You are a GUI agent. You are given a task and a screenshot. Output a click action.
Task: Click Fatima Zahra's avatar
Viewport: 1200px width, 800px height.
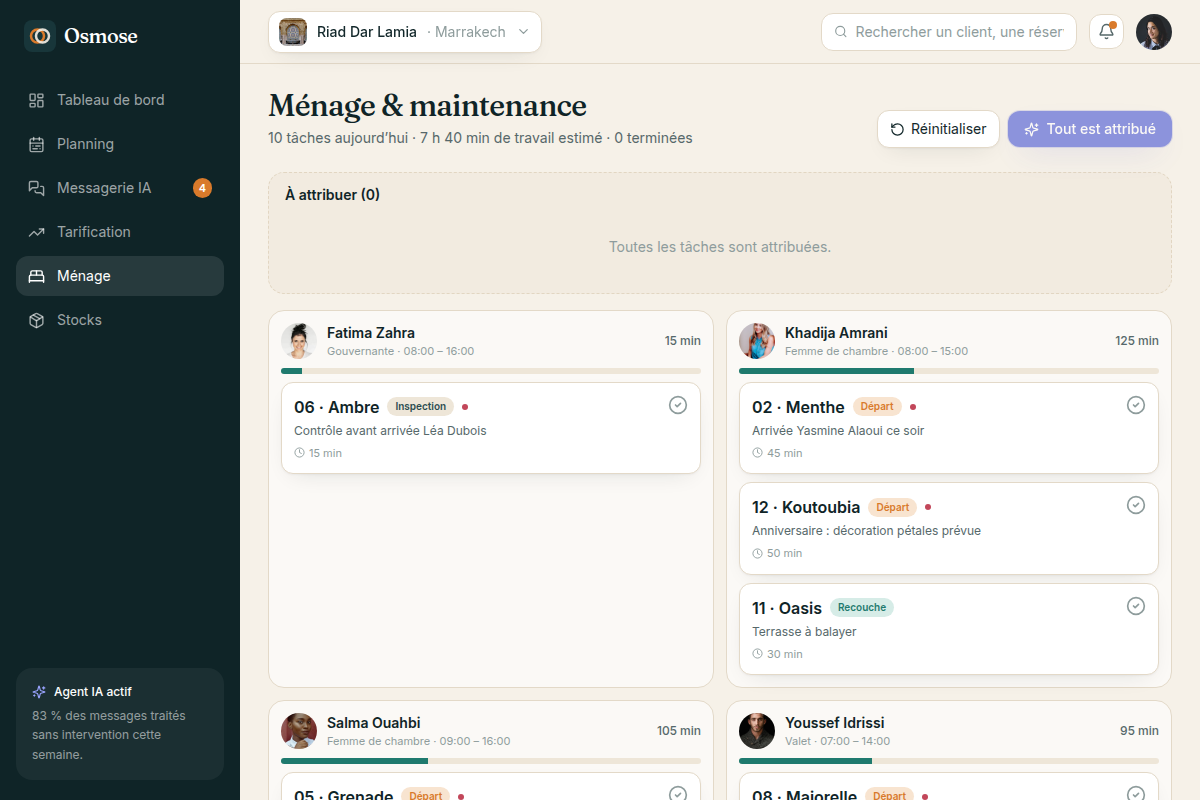299,341
